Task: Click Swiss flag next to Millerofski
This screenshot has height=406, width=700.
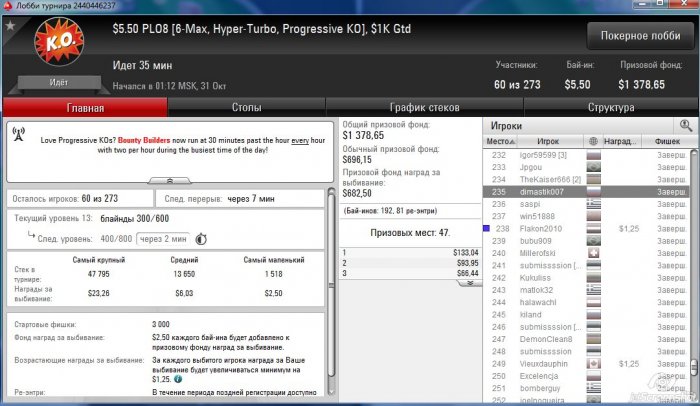Action: (593, 253)
